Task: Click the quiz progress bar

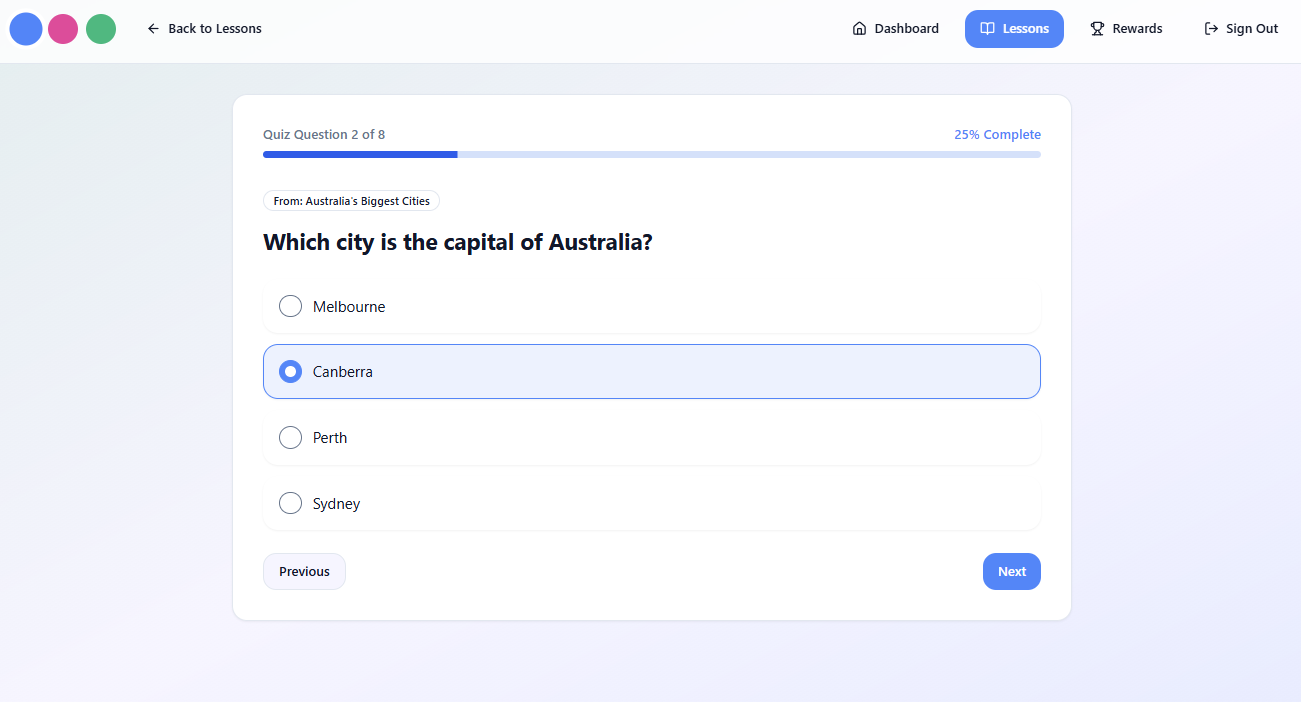Action: (651, 155)
